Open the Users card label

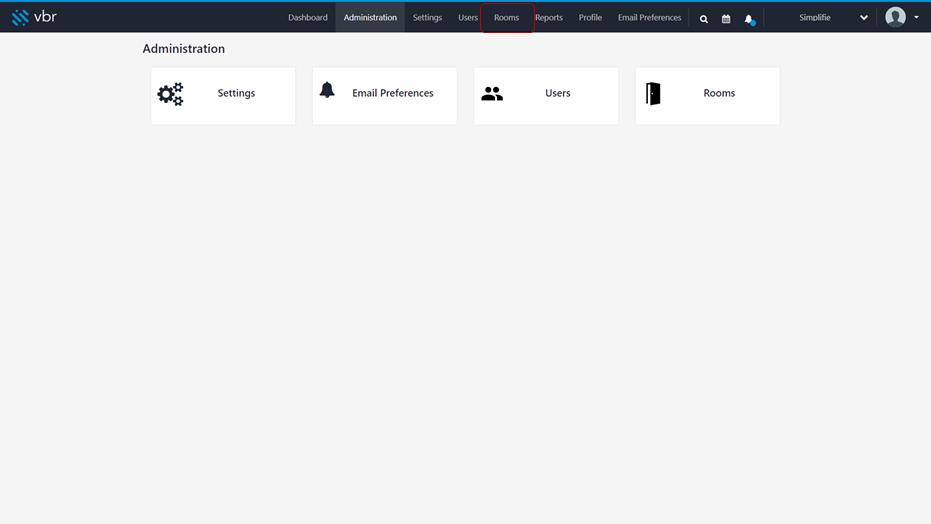click(558, 93)
